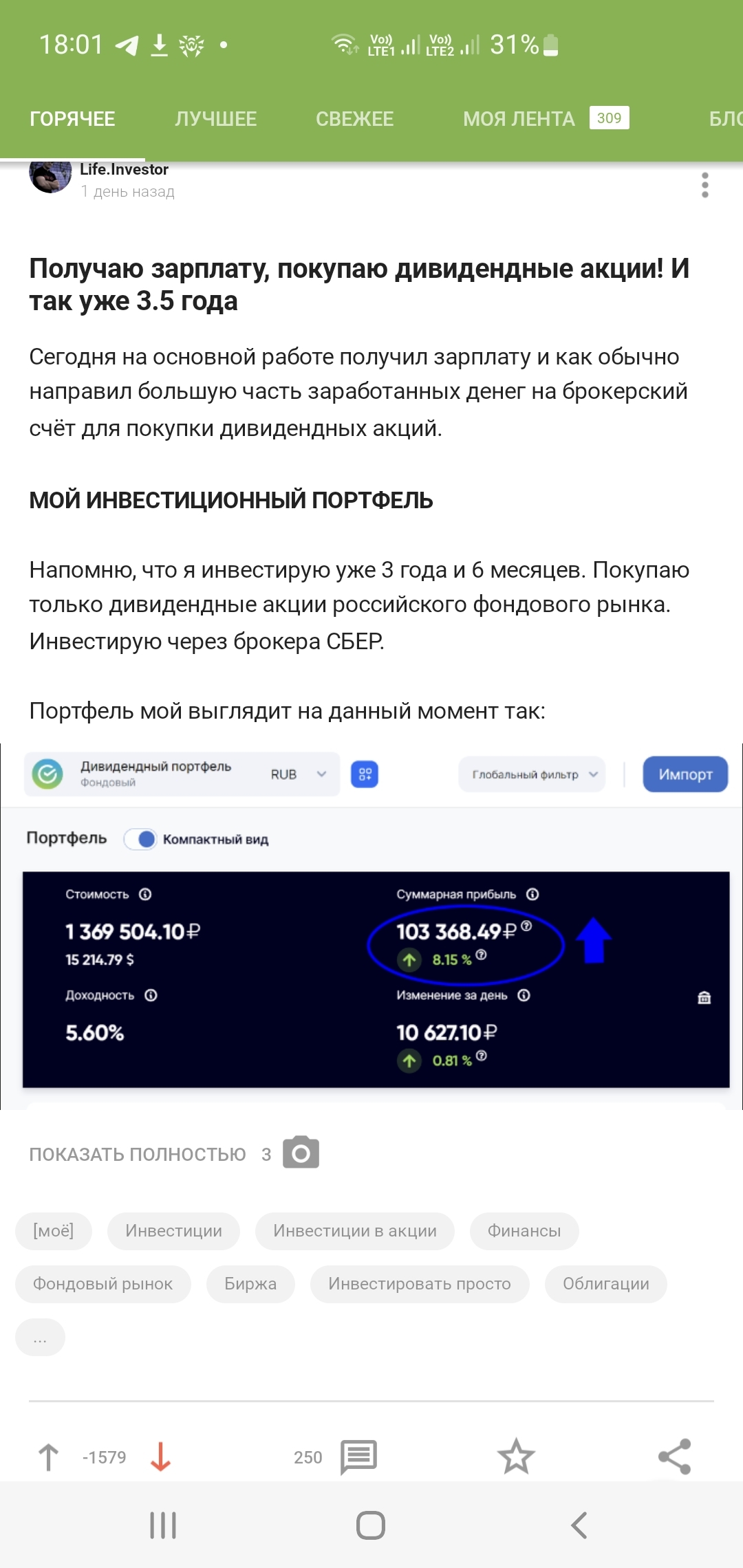The image size is (743, 1568).
Task: Open the МОЯ ЛЕНТА tab
Action: (519, 119)
